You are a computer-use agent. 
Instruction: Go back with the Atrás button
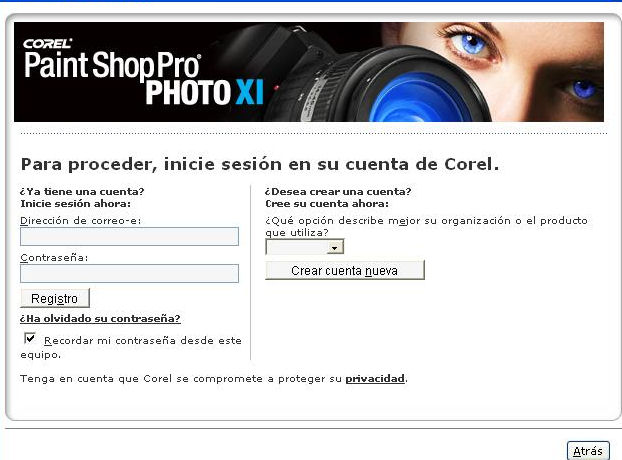pos(588,451)
